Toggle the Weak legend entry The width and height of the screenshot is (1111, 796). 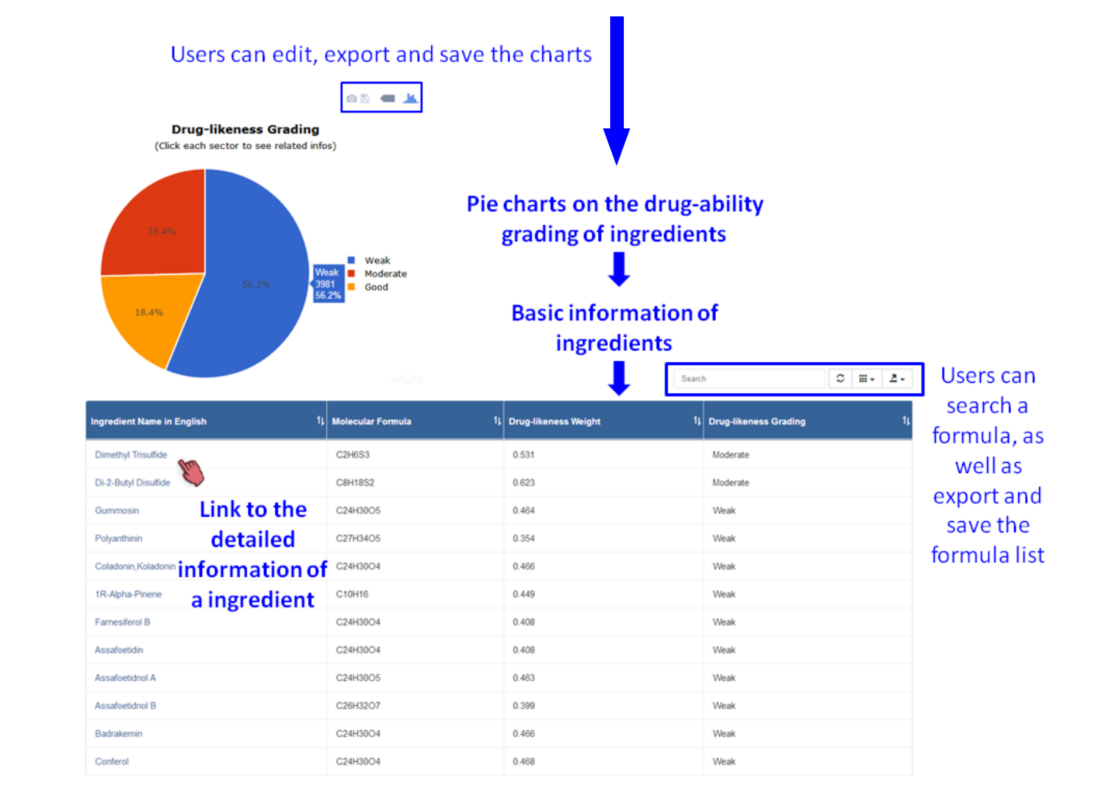pyautogui.click(x=376, y=261)
